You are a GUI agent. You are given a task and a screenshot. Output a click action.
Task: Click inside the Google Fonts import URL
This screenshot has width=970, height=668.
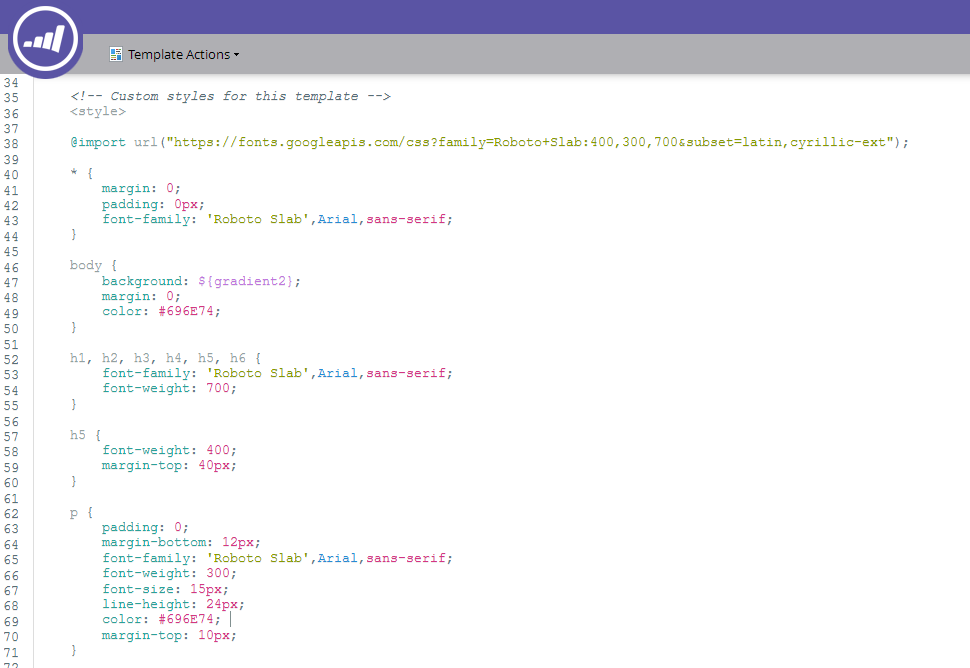(530, 143)
